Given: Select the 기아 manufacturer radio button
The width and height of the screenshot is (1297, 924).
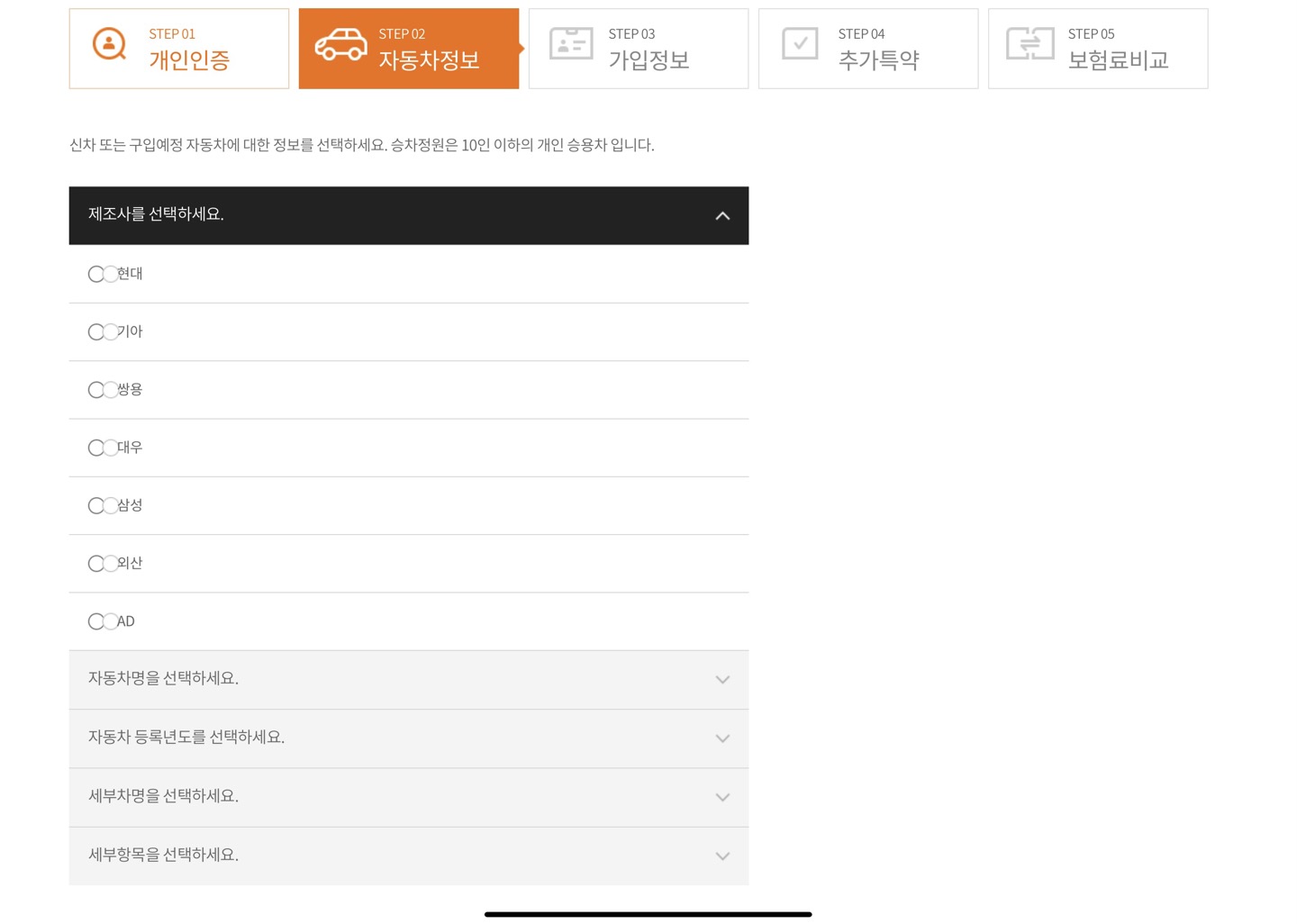Looking at the screenshot, I should (x=96, y=332).
